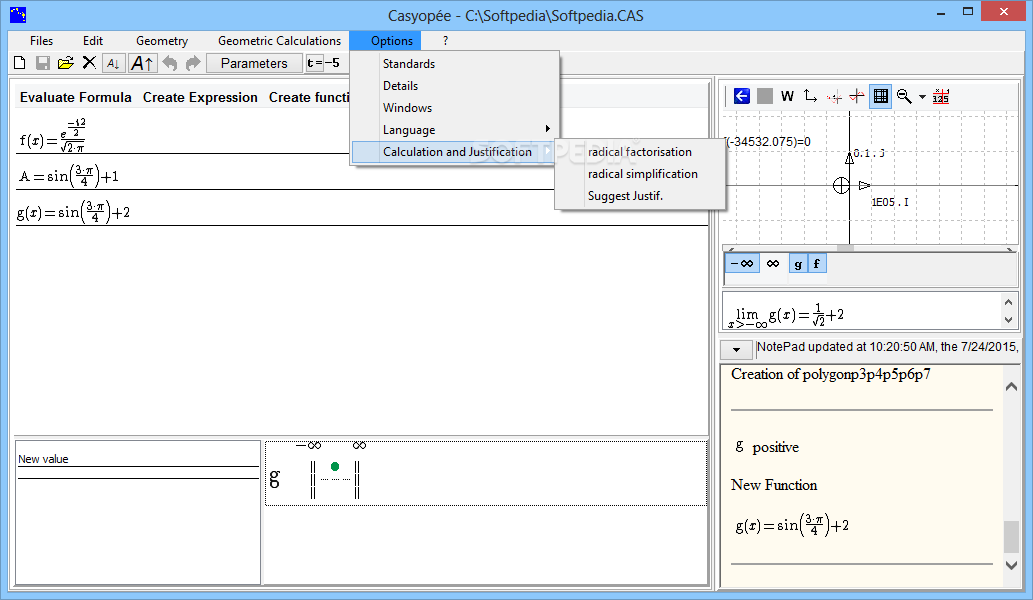Open the ? help menu

click(445, 41)
